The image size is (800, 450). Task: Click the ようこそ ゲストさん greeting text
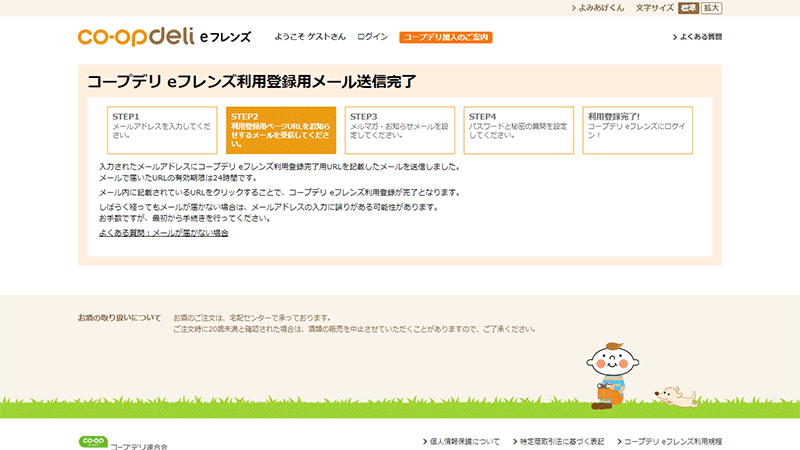pos(310,37)
